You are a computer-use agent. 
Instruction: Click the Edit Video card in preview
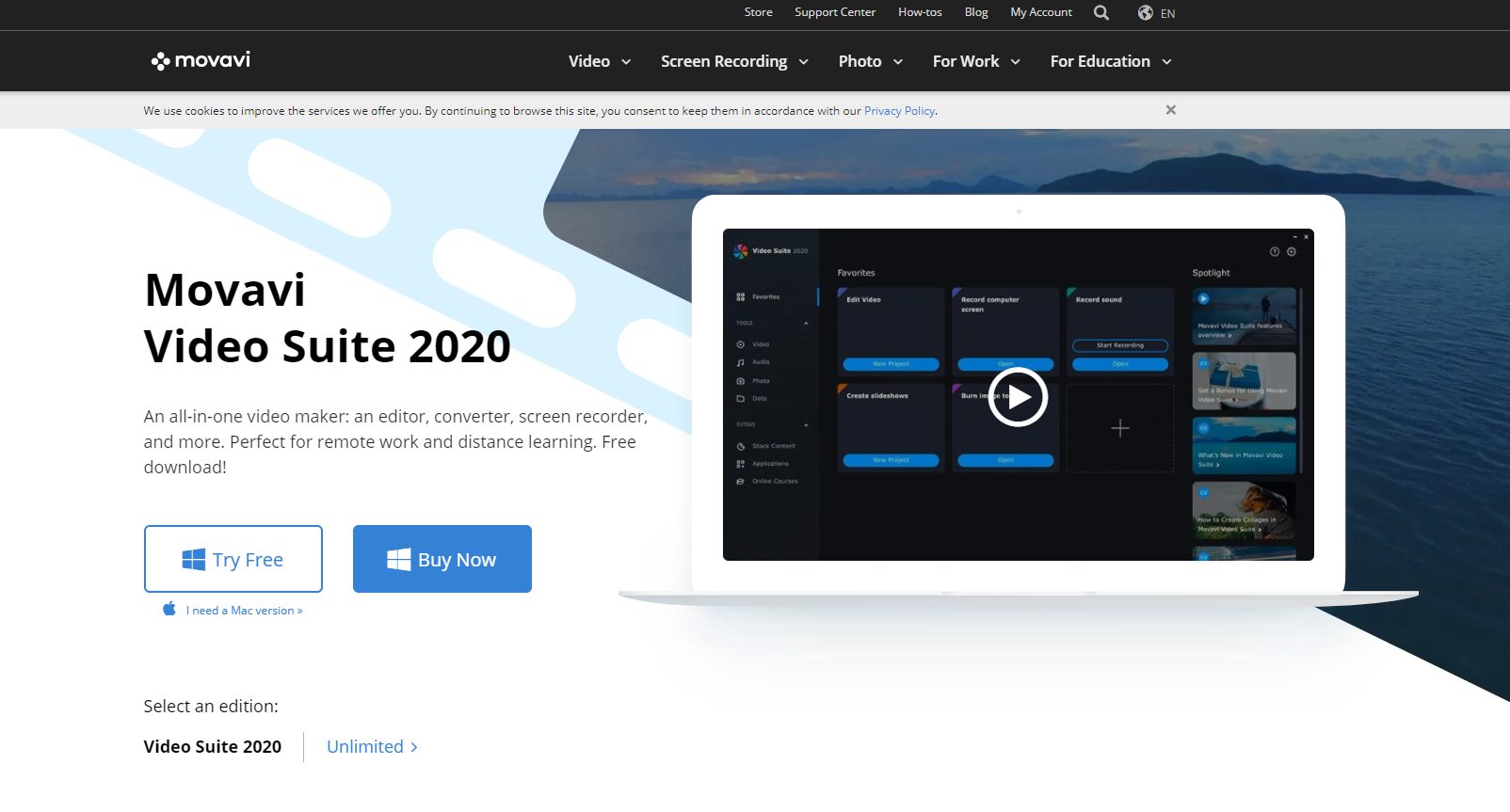pos(891,331)
